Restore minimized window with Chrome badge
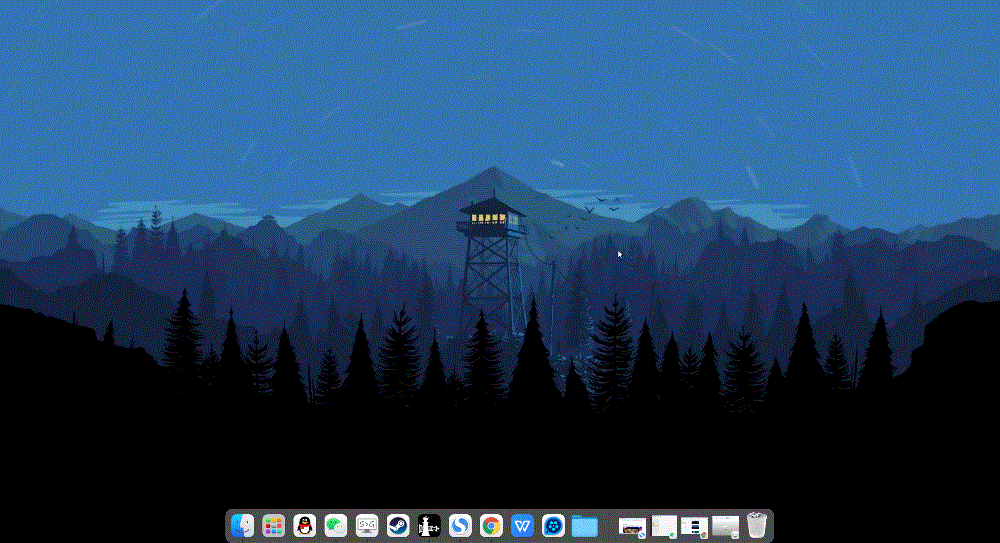Viewport: 1000px width, 543px height. coord(695,527)
